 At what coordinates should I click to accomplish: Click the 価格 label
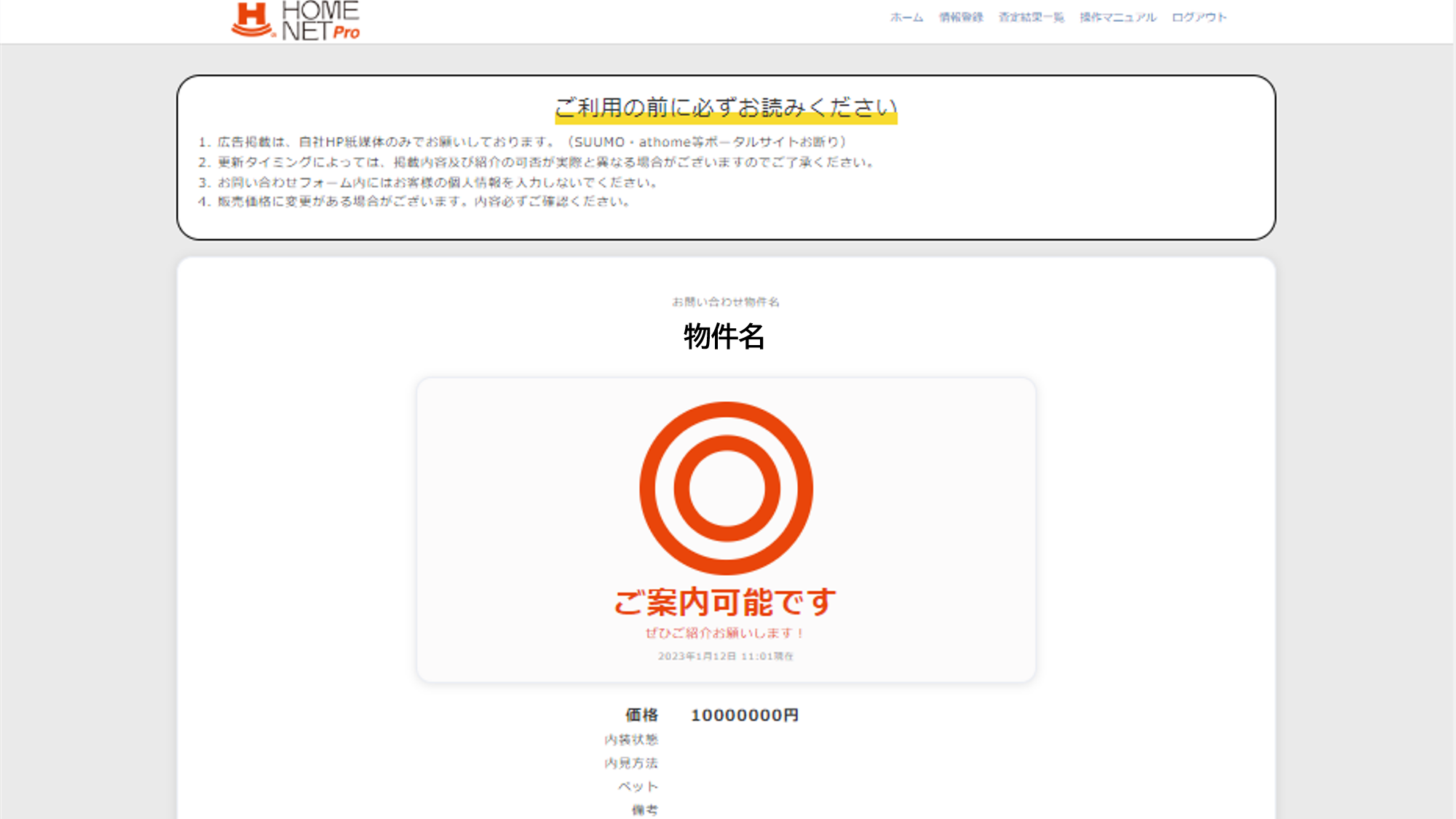click(641, 715)
